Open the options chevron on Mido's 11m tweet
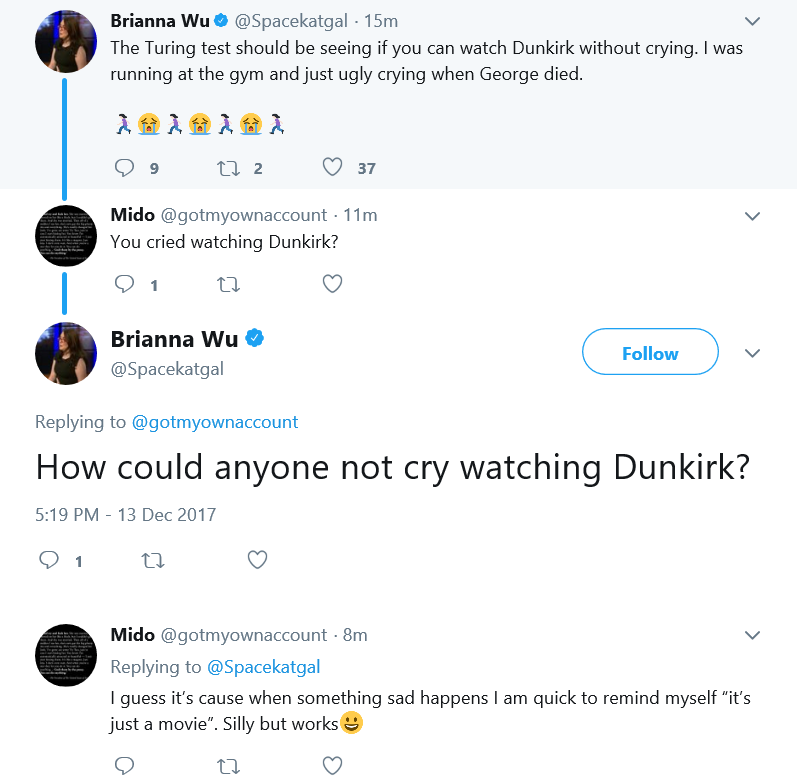The height and width of the screenshot is (781, 797). click(x=752, y=216)
